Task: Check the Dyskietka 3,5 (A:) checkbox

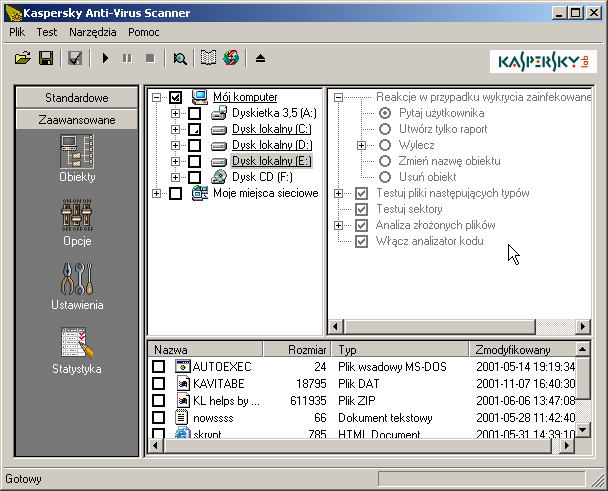Action: point(194,113)
